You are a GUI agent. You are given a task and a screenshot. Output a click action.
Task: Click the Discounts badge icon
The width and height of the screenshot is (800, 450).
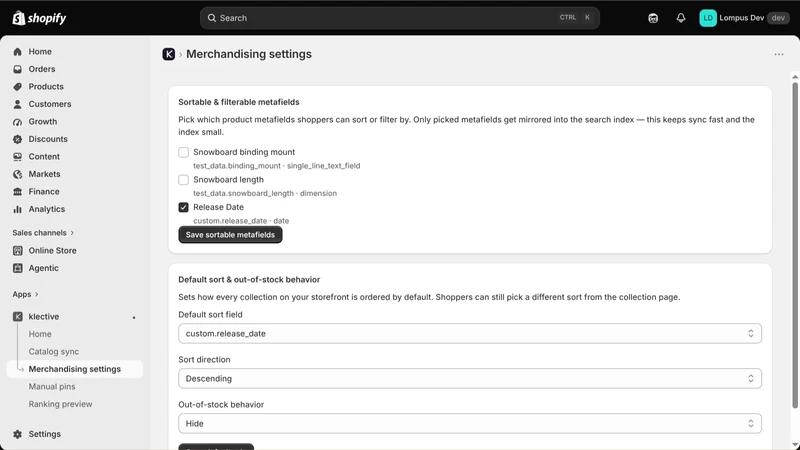[17, 139]
